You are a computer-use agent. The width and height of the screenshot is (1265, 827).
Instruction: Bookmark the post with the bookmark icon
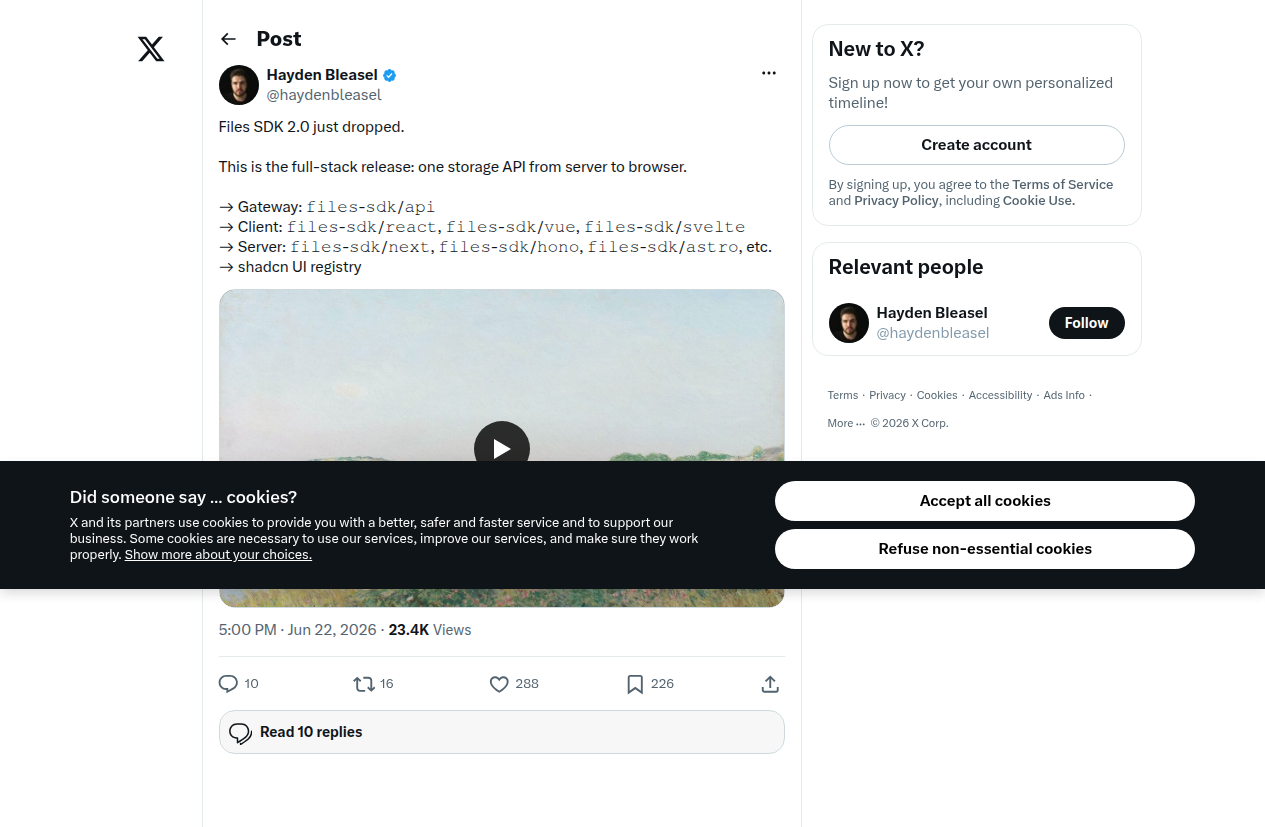pyautogui.click(x=635, y=684)
